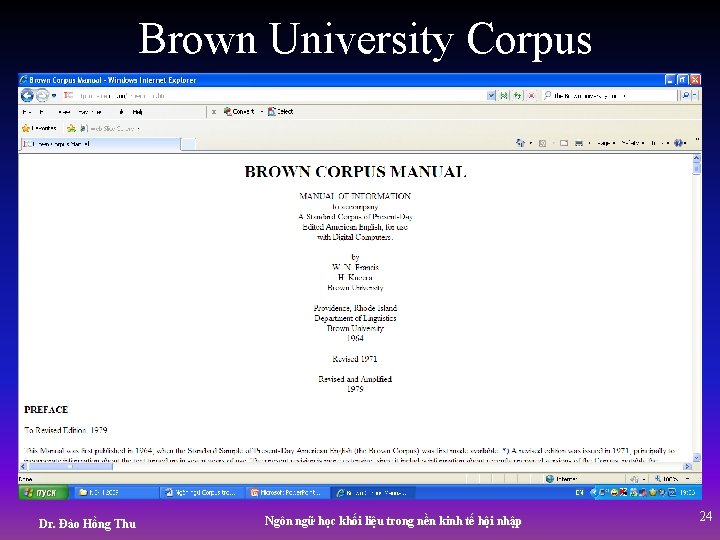
Task: Show hidden tray icons arrow
Action: click(x=593, y=493)
